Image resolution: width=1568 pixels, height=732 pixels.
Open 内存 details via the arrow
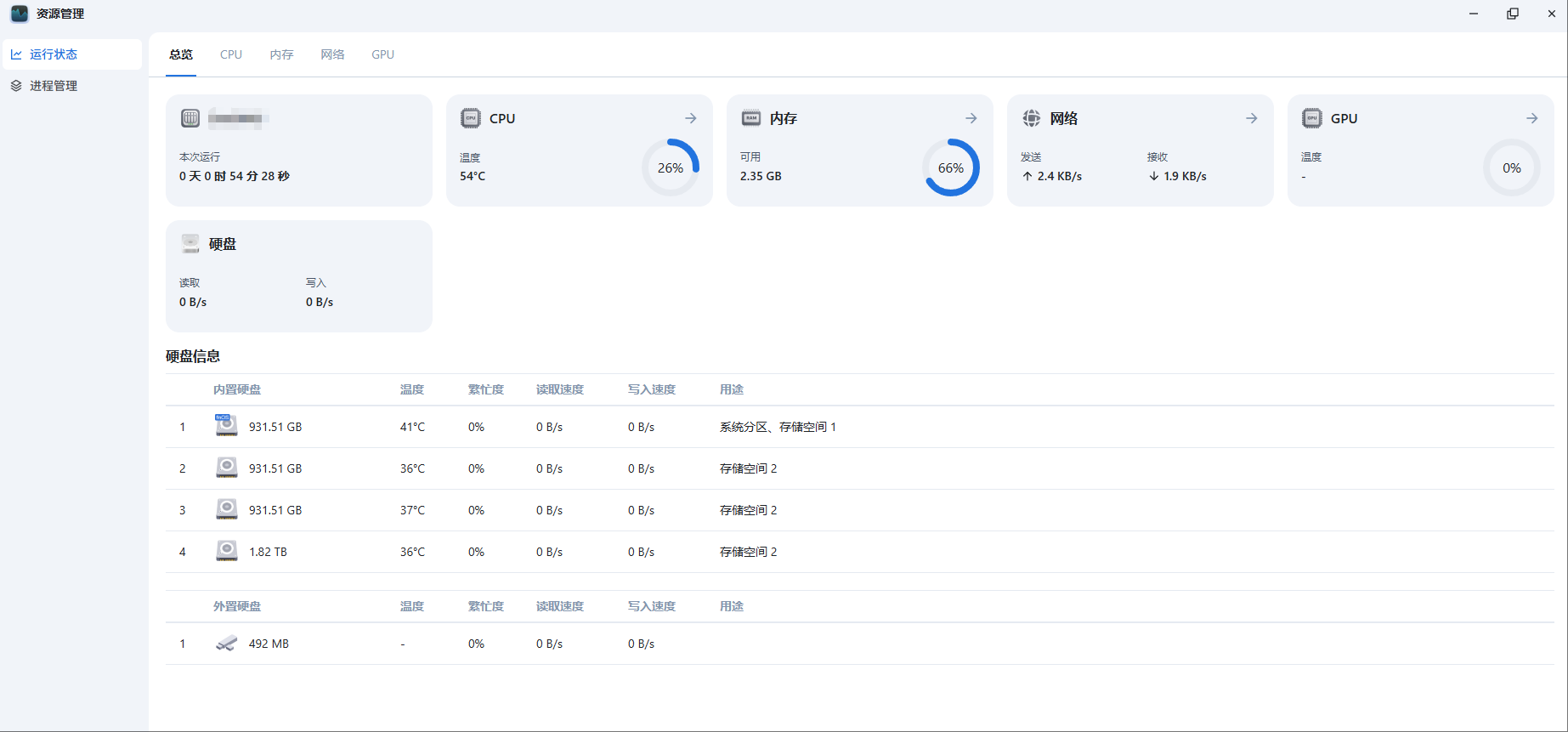pos(971,118)
